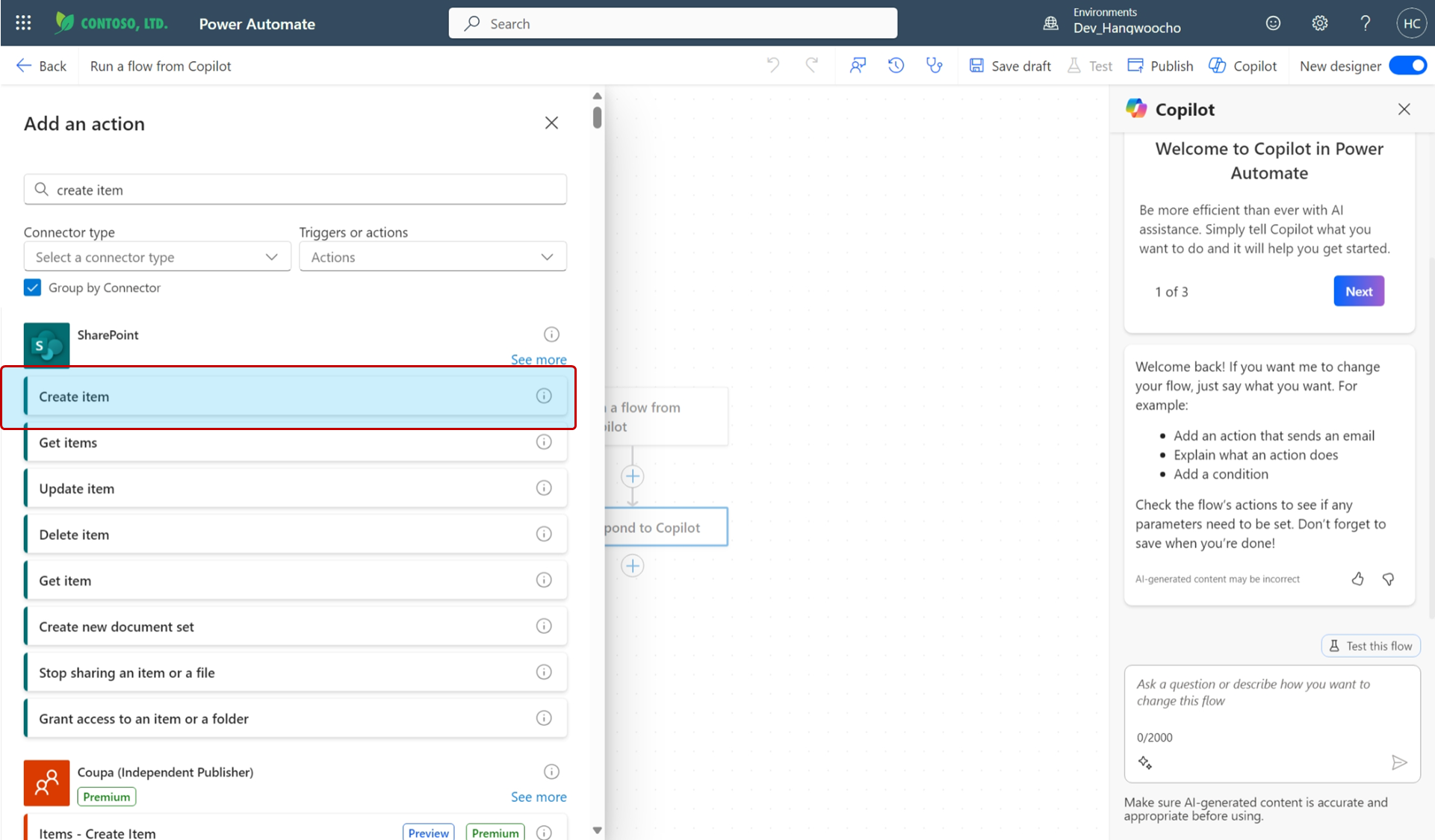Image resolution: width=1435 pixels, height=840 pixels.
Task: Open the settings gear icon
Action: tap(1319, 23)
